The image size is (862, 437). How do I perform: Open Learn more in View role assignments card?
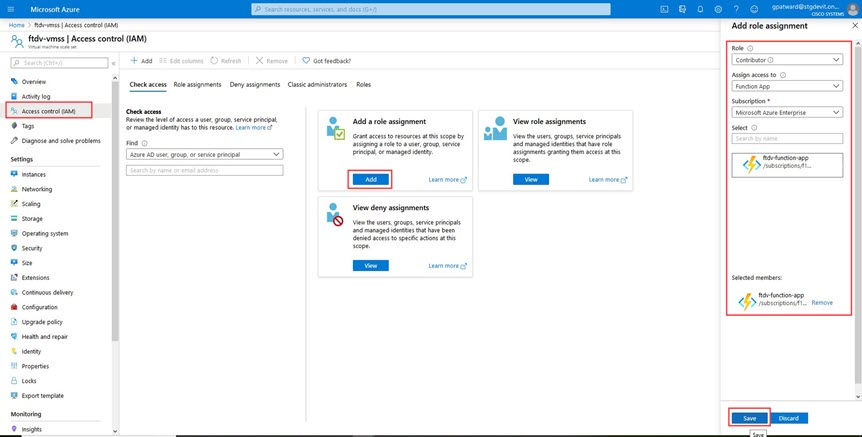(x=608, y=180)
